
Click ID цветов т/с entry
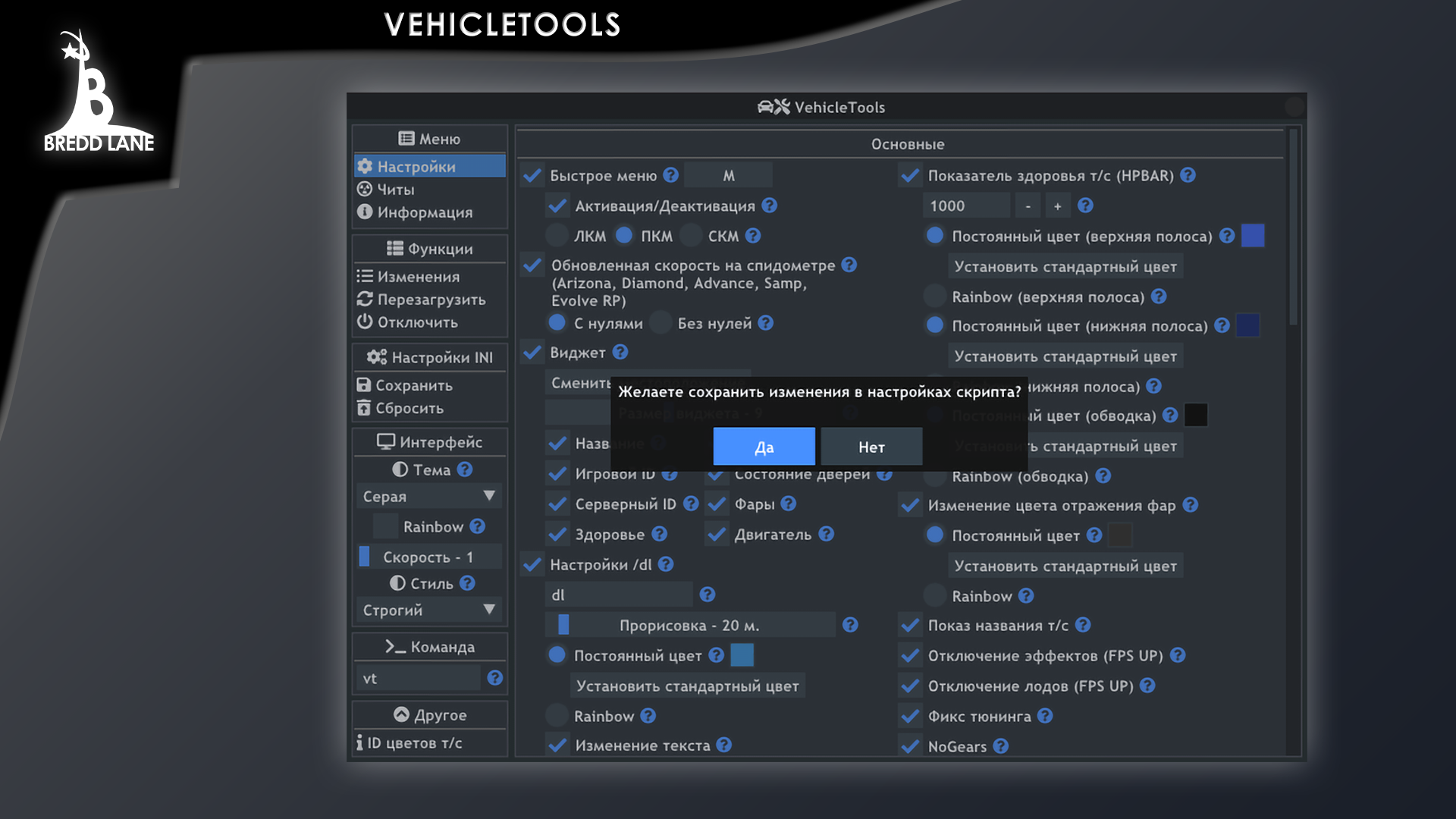pyautogui.click(x=430, y=743)
